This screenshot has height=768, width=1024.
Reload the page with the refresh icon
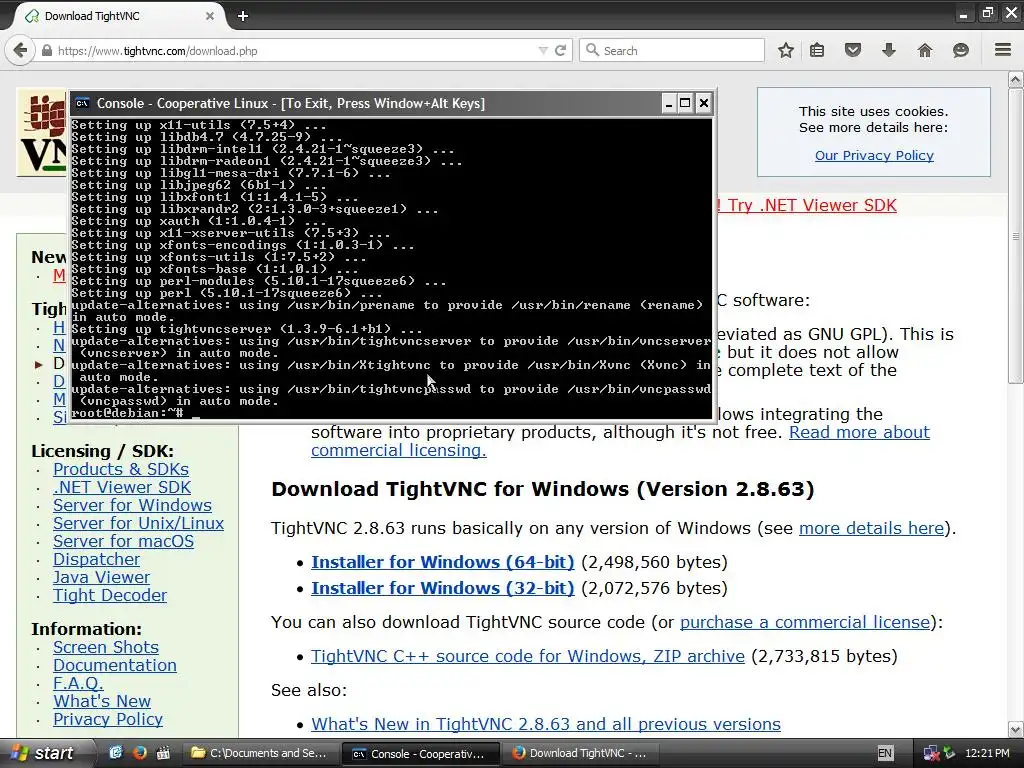[560, 50]
